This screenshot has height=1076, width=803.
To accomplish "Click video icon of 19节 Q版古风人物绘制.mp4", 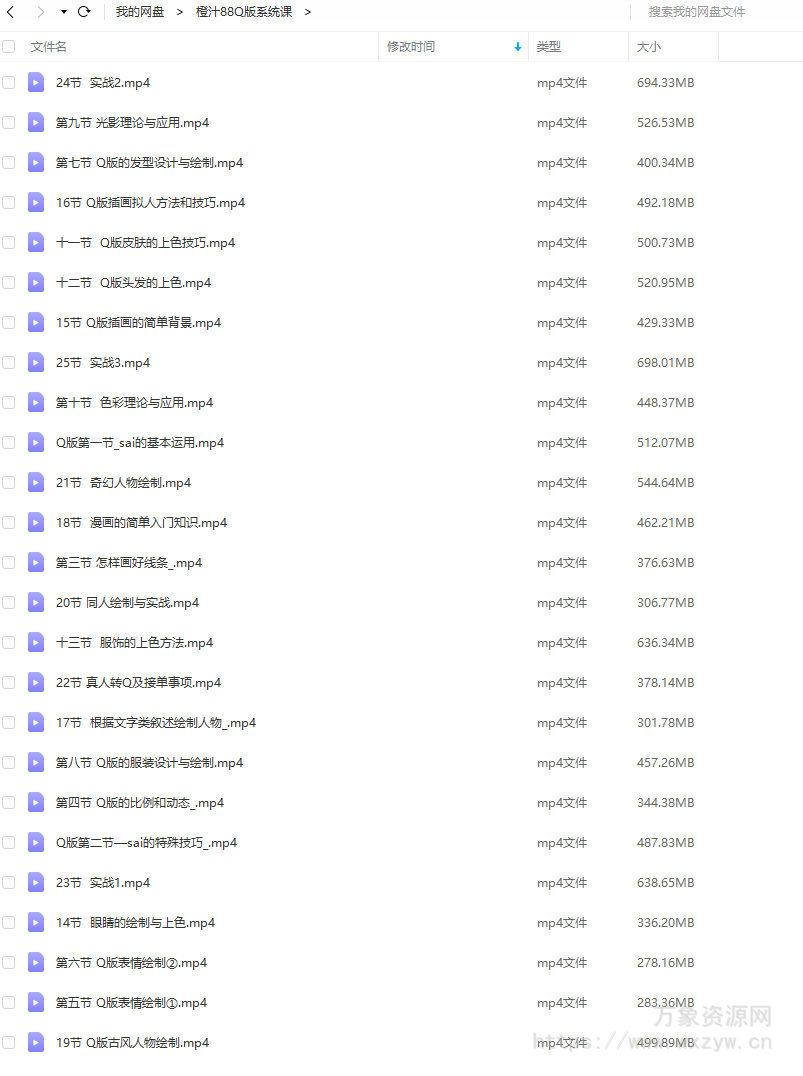I will click(x=36, y=1042).
